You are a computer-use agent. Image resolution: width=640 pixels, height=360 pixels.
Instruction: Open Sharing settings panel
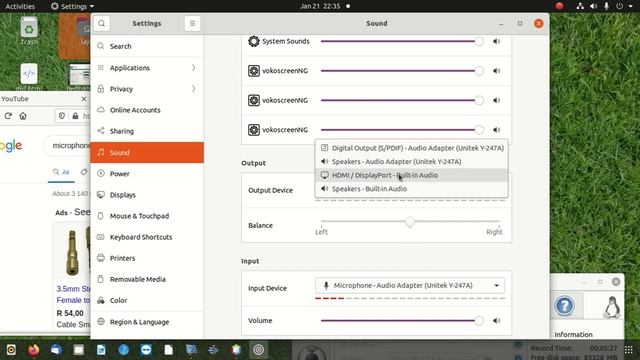[147, 131]
